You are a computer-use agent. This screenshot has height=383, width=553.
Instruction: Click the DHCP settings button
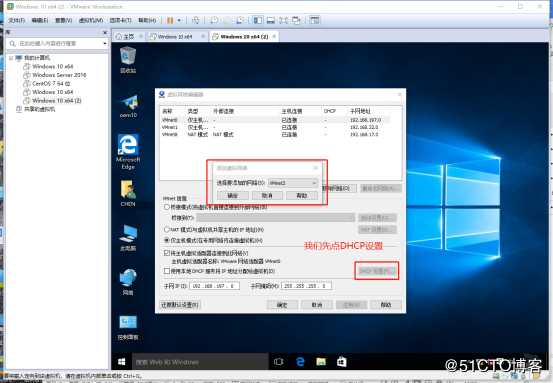click(376, 271)
